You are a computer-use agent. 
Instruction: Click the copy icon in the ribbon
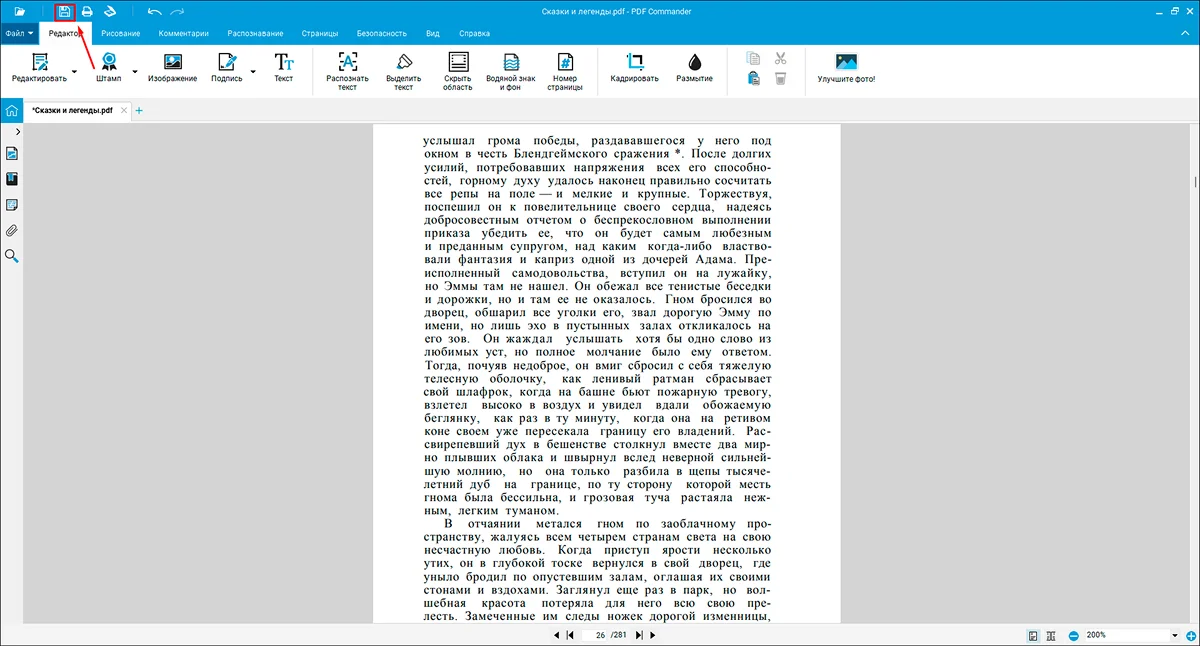[754, 59]
